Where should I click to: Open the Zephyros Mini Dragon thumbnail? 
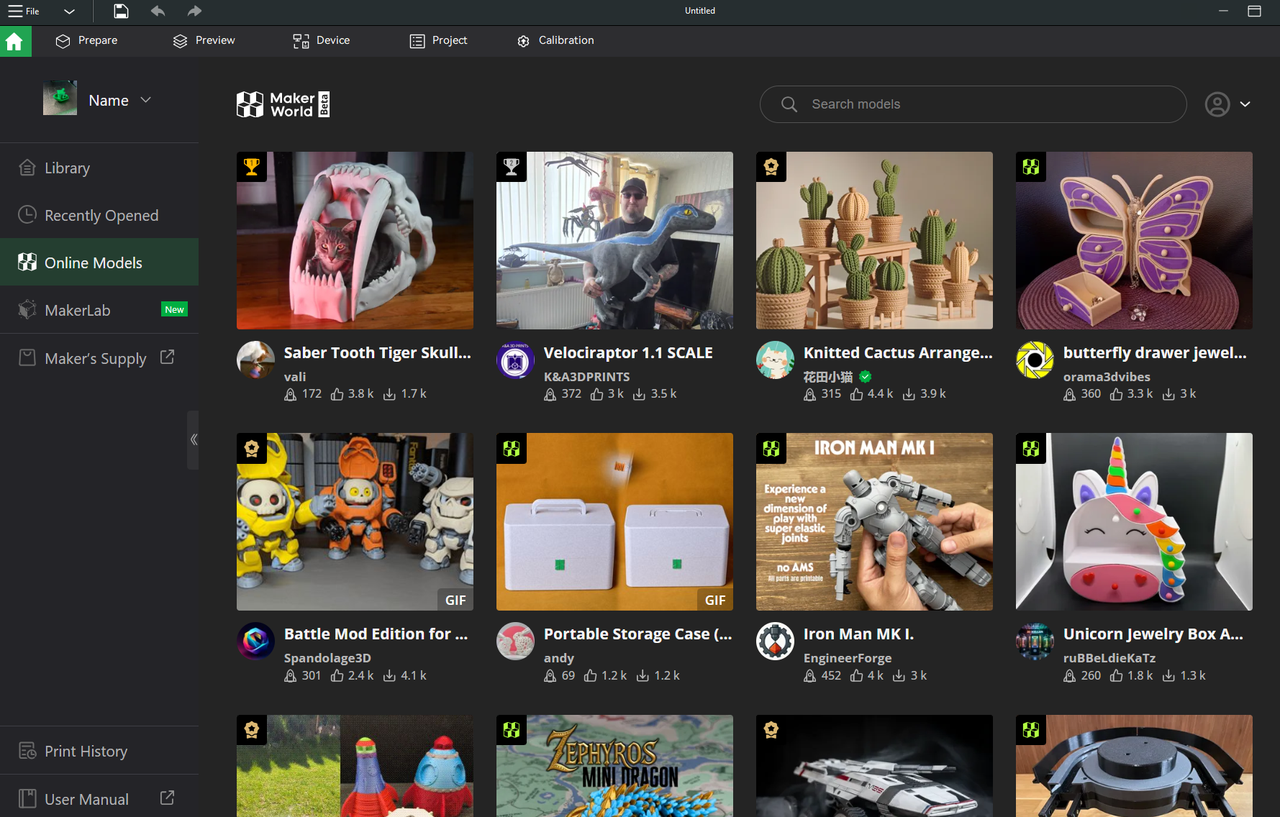pos(615,766)
